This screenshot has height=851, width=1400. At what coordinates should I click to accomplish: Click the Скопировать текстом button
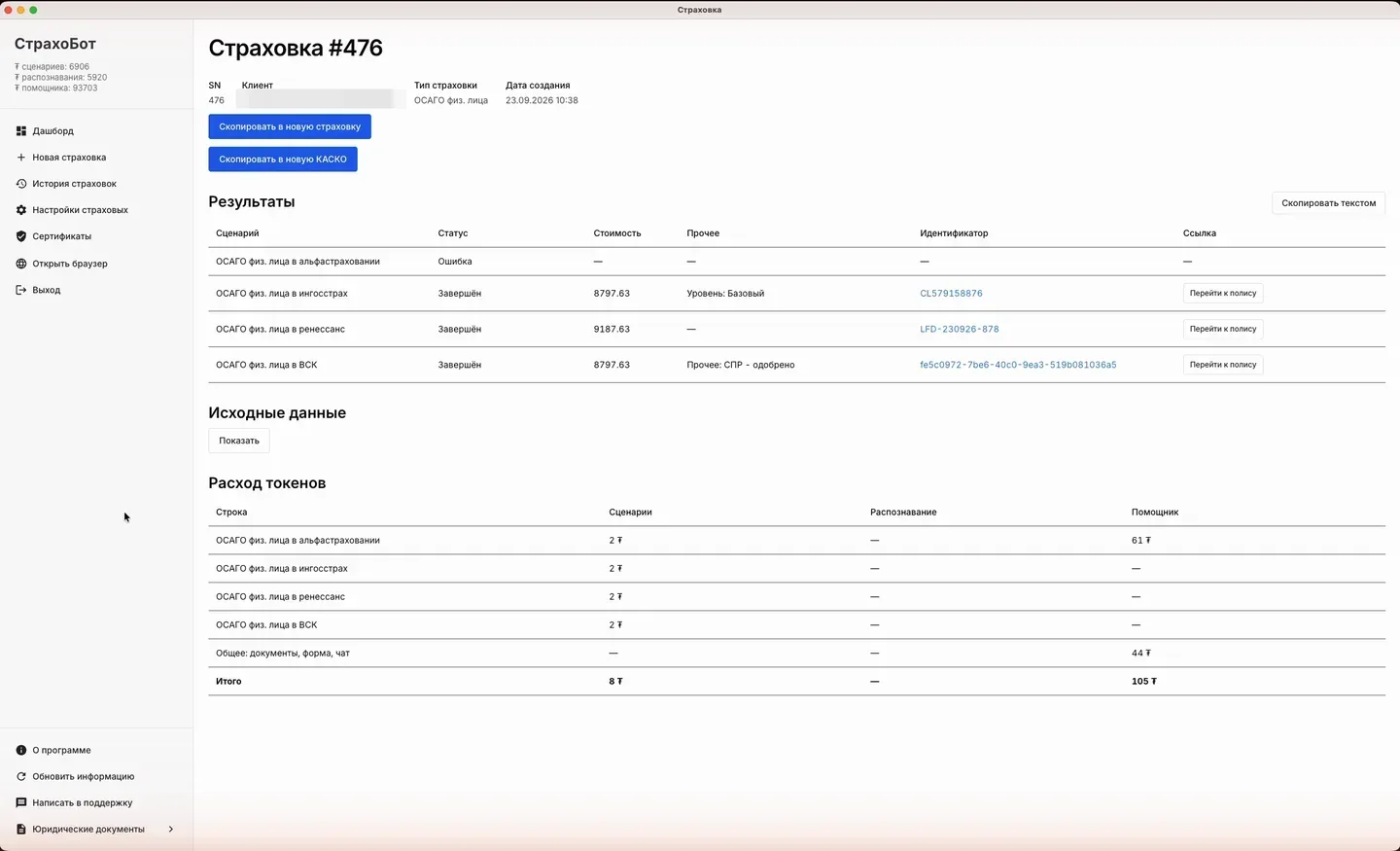pyautogui.click(x=1328, y=203)
